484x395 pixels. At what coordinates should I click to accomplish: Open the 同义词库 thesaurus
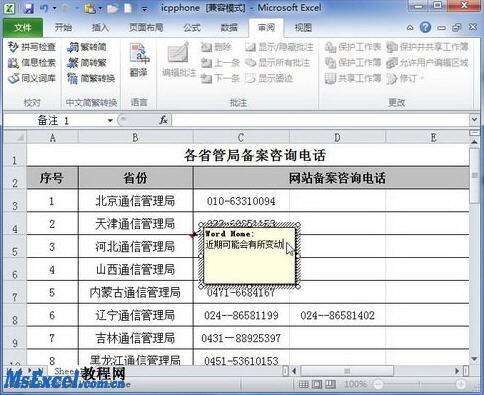(32, 78)
